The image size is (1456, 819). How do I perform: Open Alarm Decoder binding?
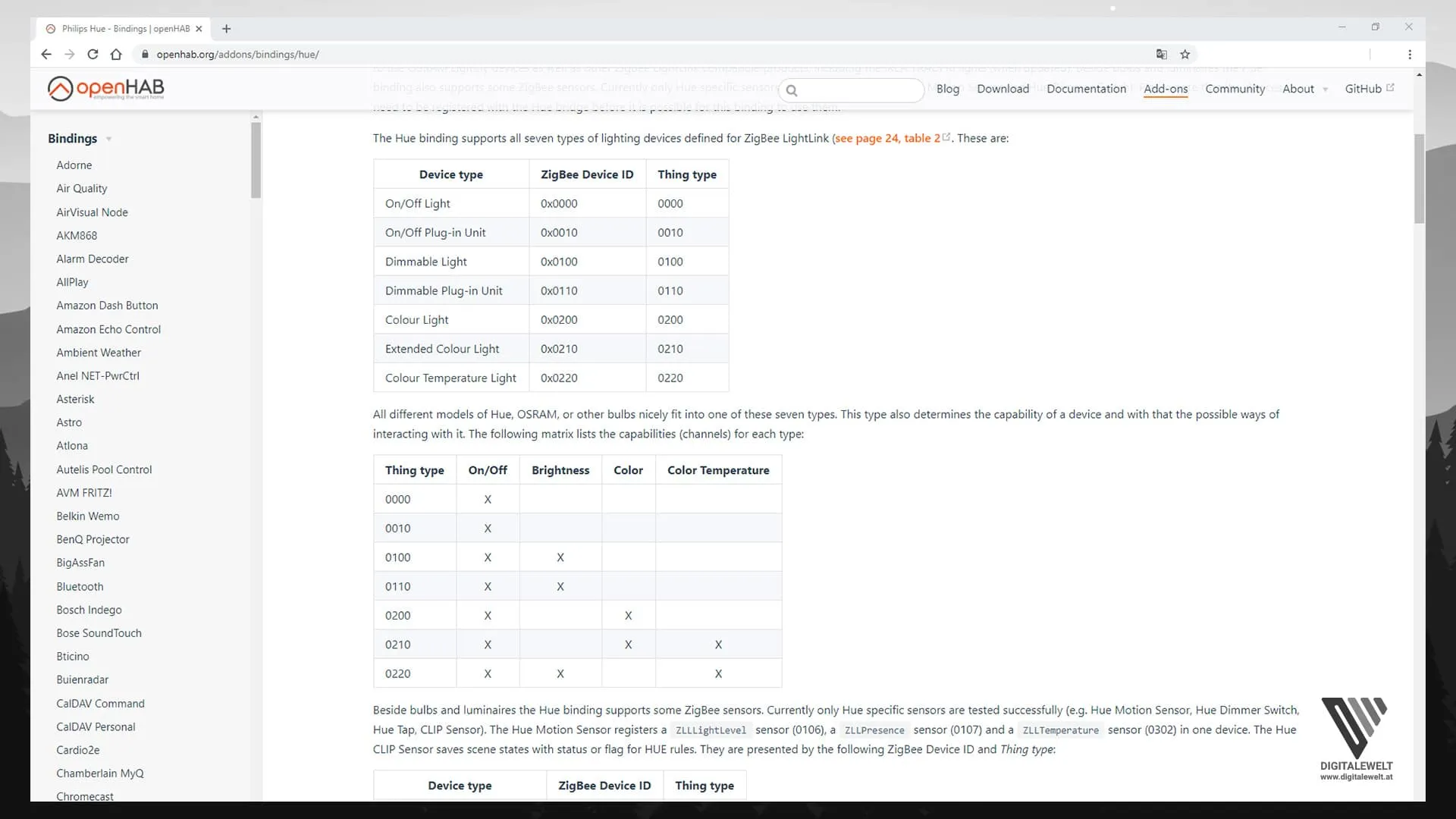(92, 259)
